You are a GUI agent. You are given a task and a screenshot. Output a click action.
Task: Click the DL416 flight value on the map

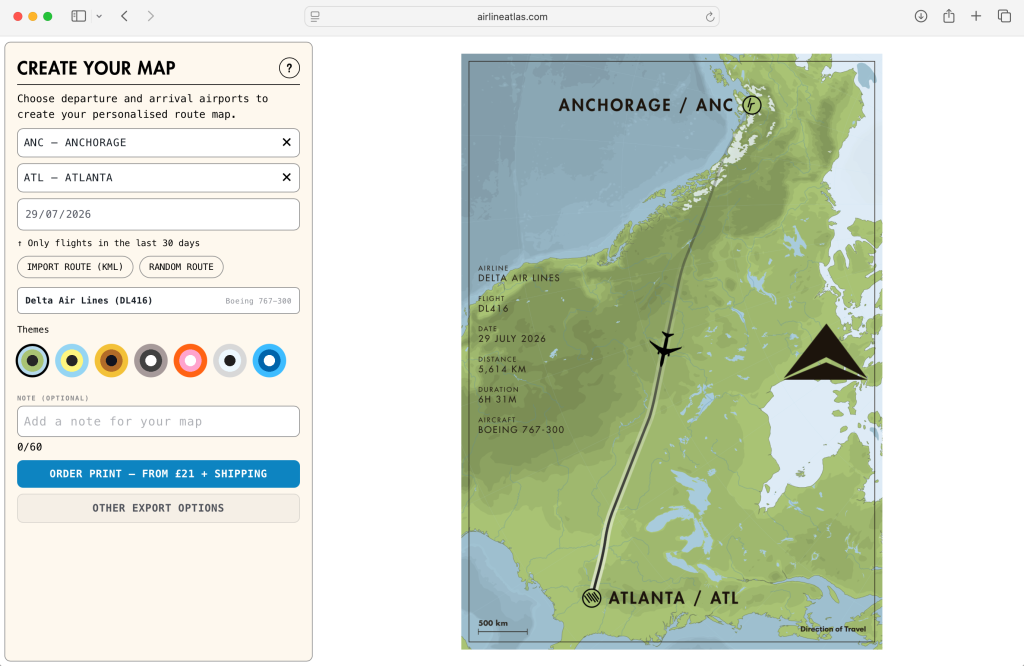coord(493,308)
